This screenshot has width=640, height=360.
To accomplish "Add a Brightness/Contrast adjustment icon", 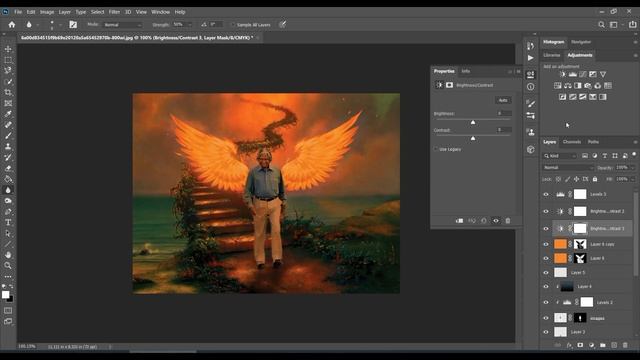I will (562, 74).
